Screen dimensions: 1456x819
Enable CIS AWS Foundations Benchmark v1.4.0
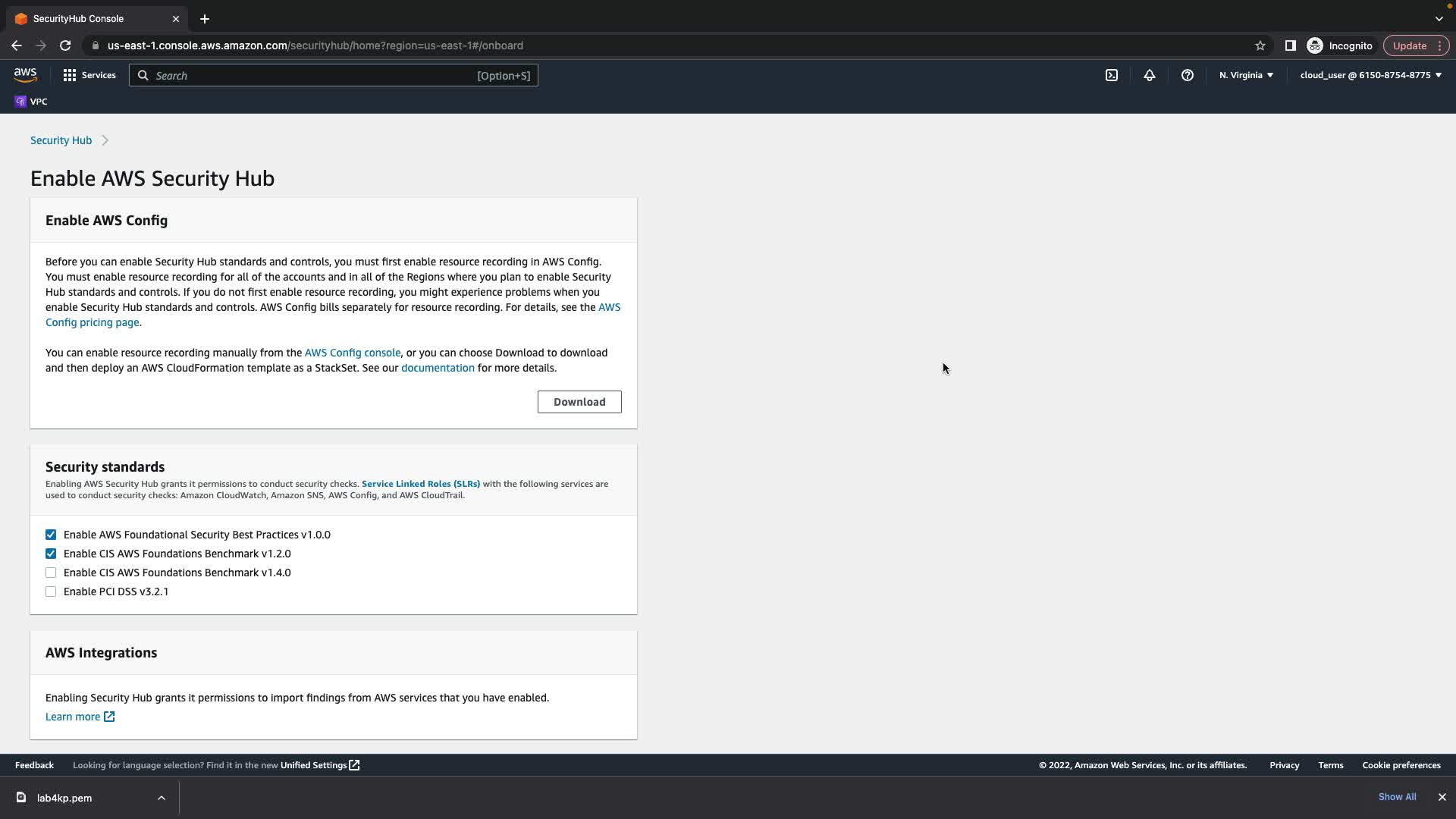click(x=51, y=573)
